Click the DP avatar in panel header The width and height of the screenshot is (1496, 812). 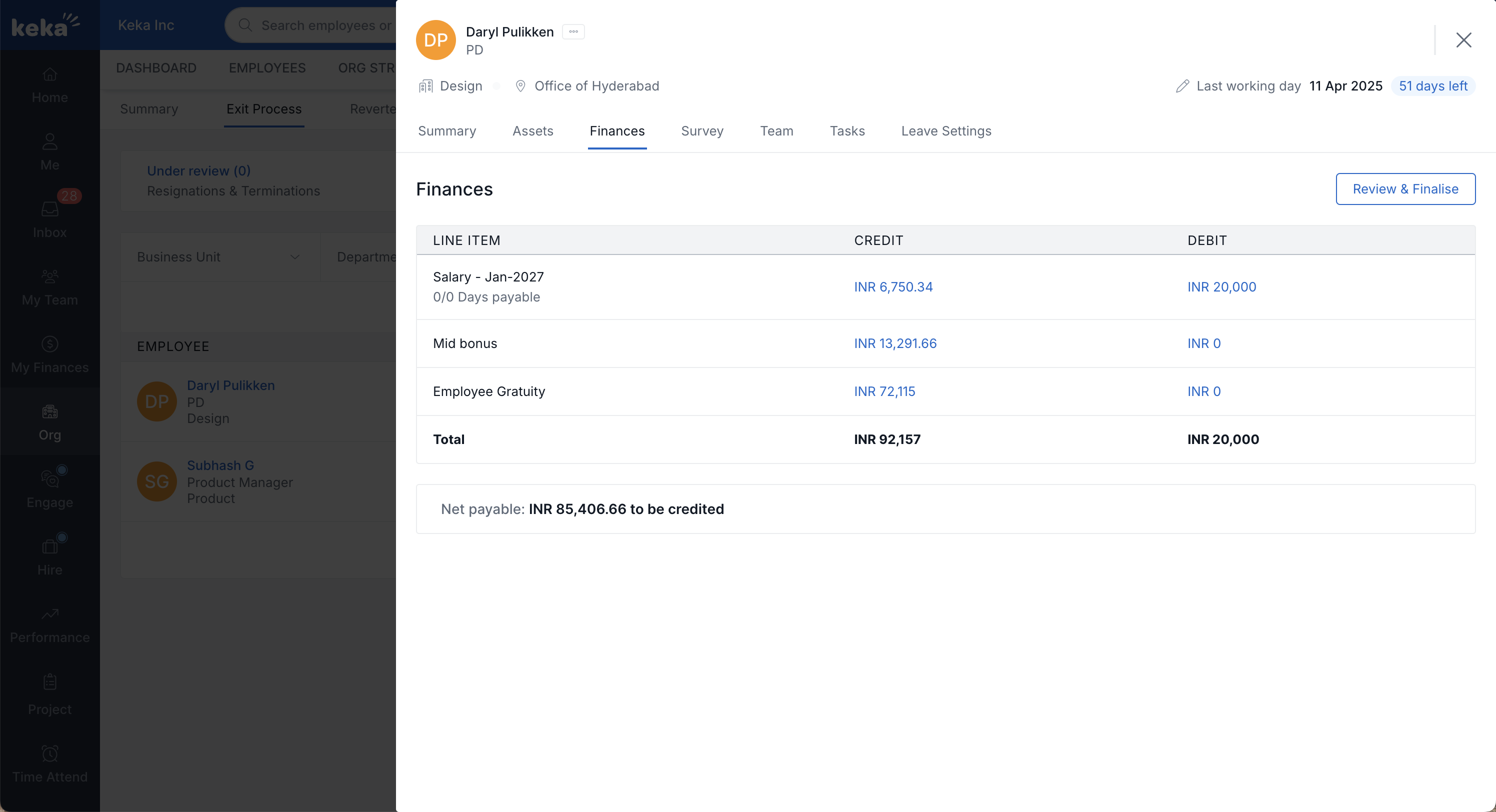(x=435, y=40)
